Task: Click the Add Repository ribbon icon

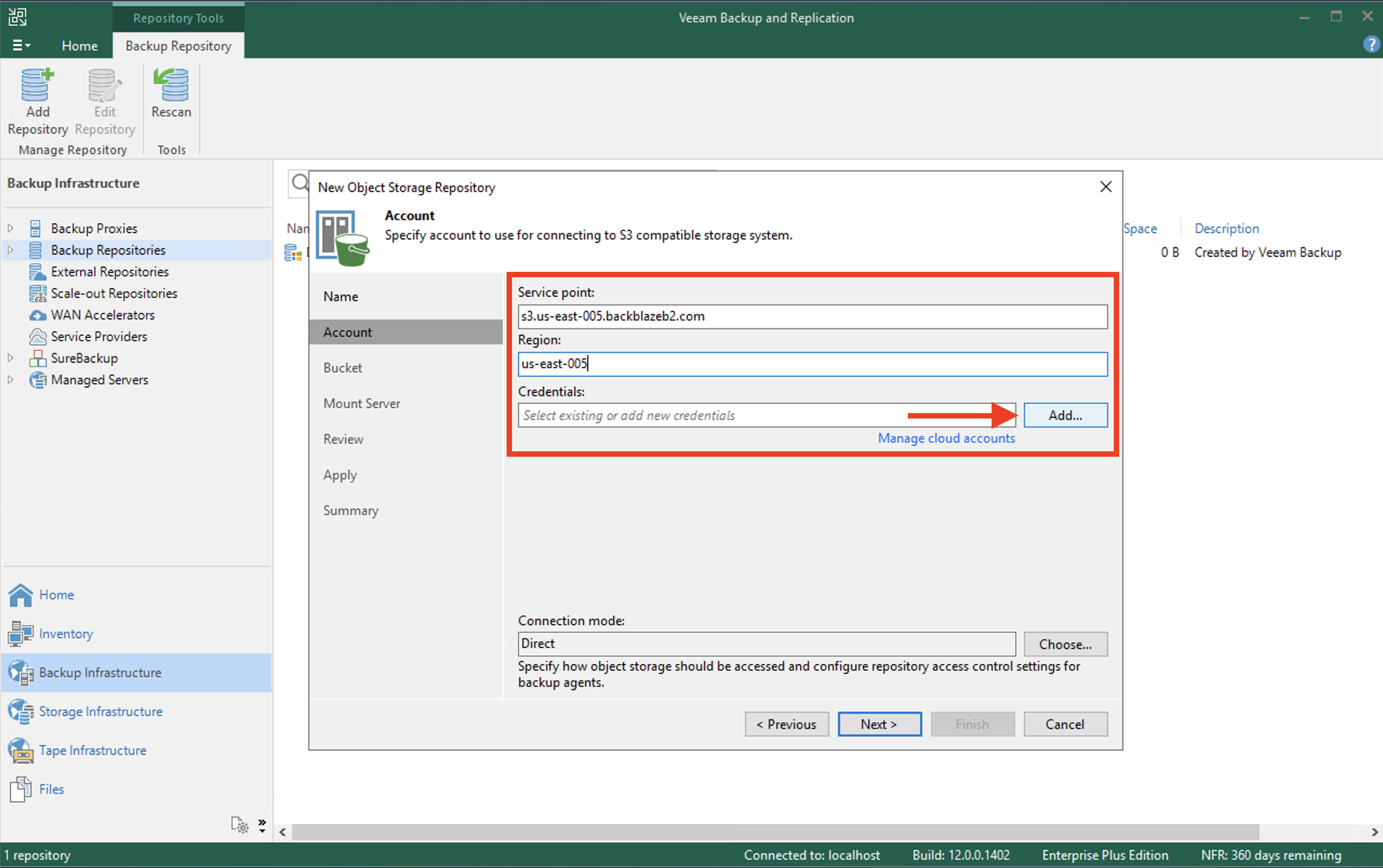Action: coord(37,84)
